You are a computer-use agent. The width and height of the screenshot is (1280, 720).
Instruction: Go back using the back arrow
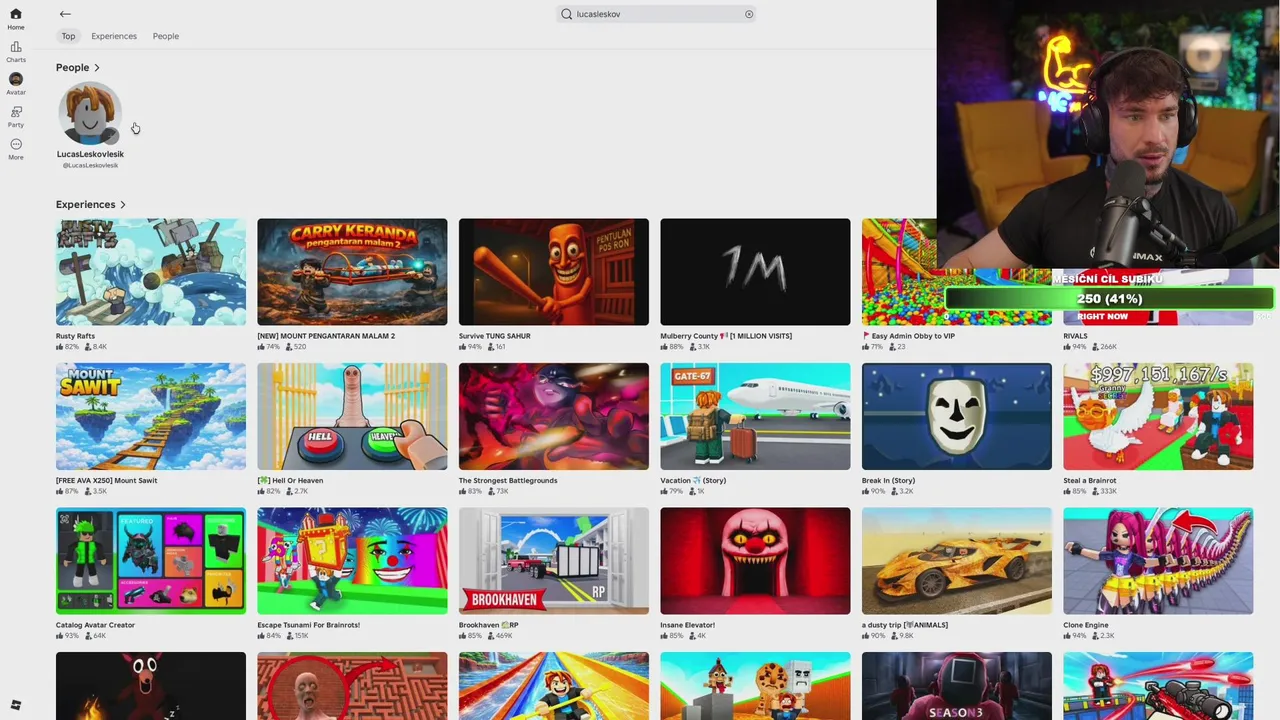[x=65, y=14]
